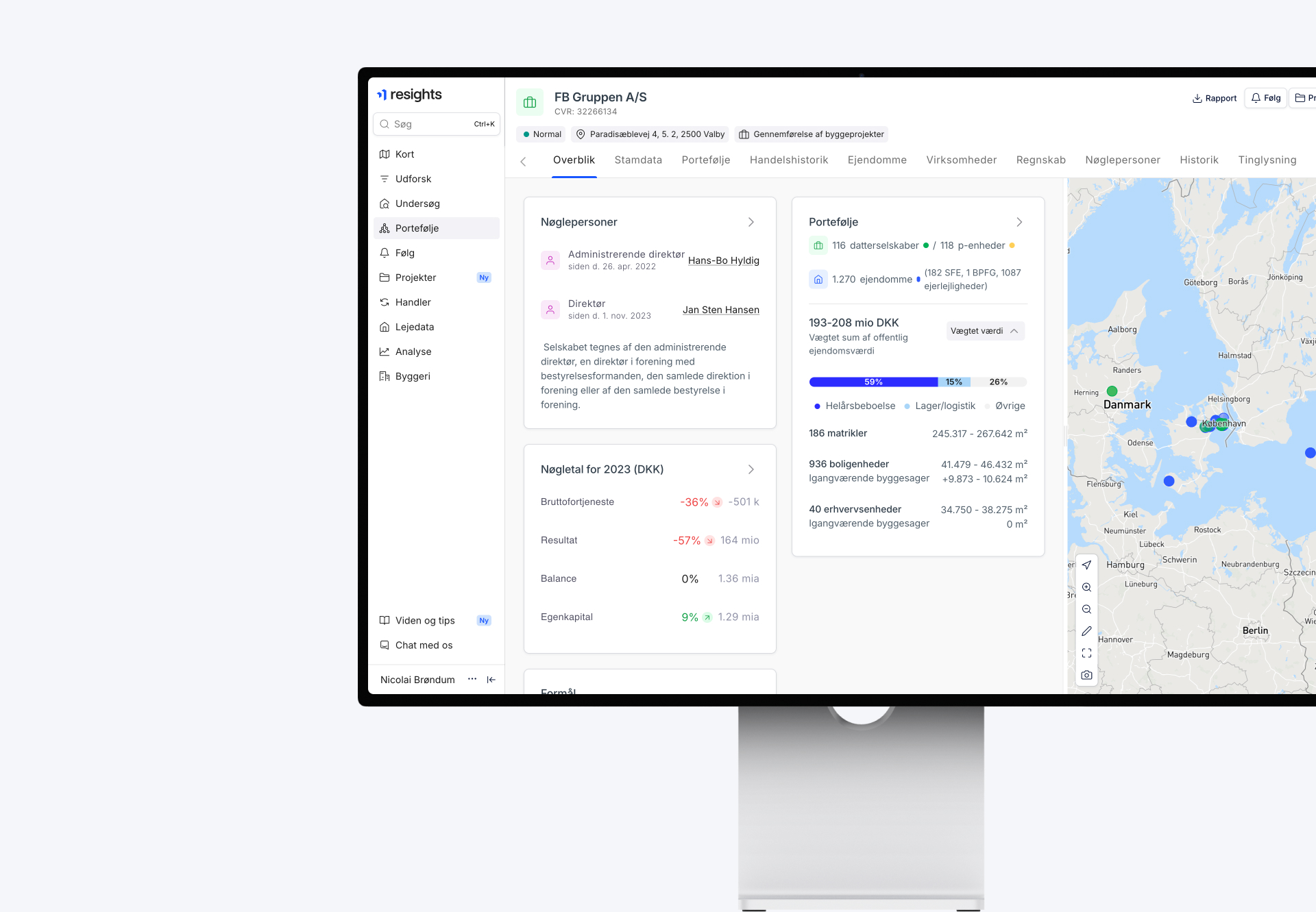Toggle map fullscreen icon
The width and height of the screenshot is (1316, 912).
(x=1086, y=653)
